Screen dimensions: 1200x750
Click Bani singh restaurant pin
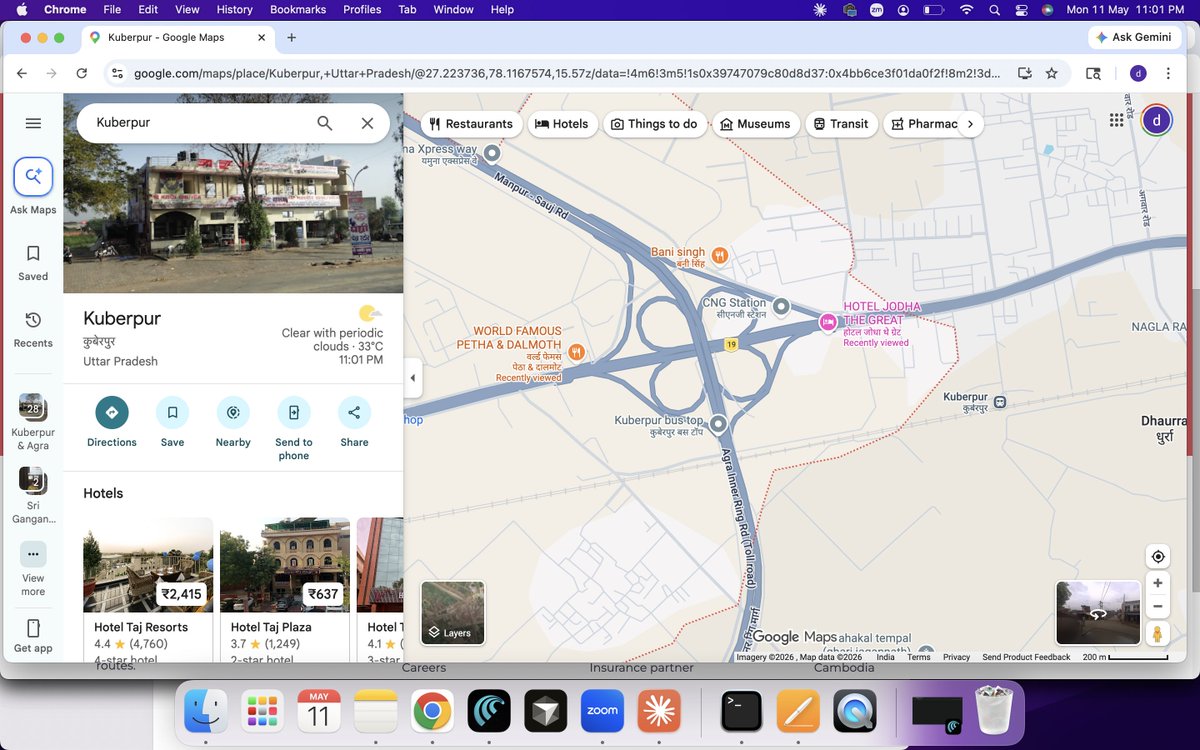(720, 256)
